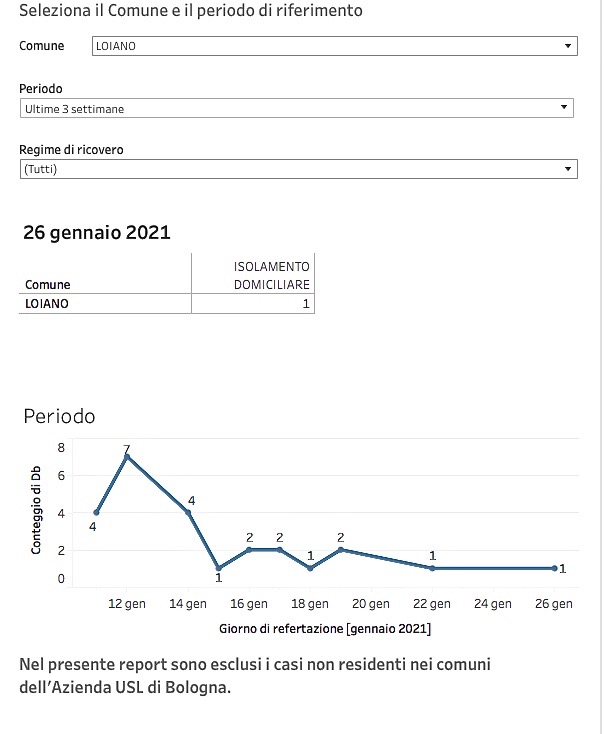Select the value 1 cell for LOIANO

(253, 304)
